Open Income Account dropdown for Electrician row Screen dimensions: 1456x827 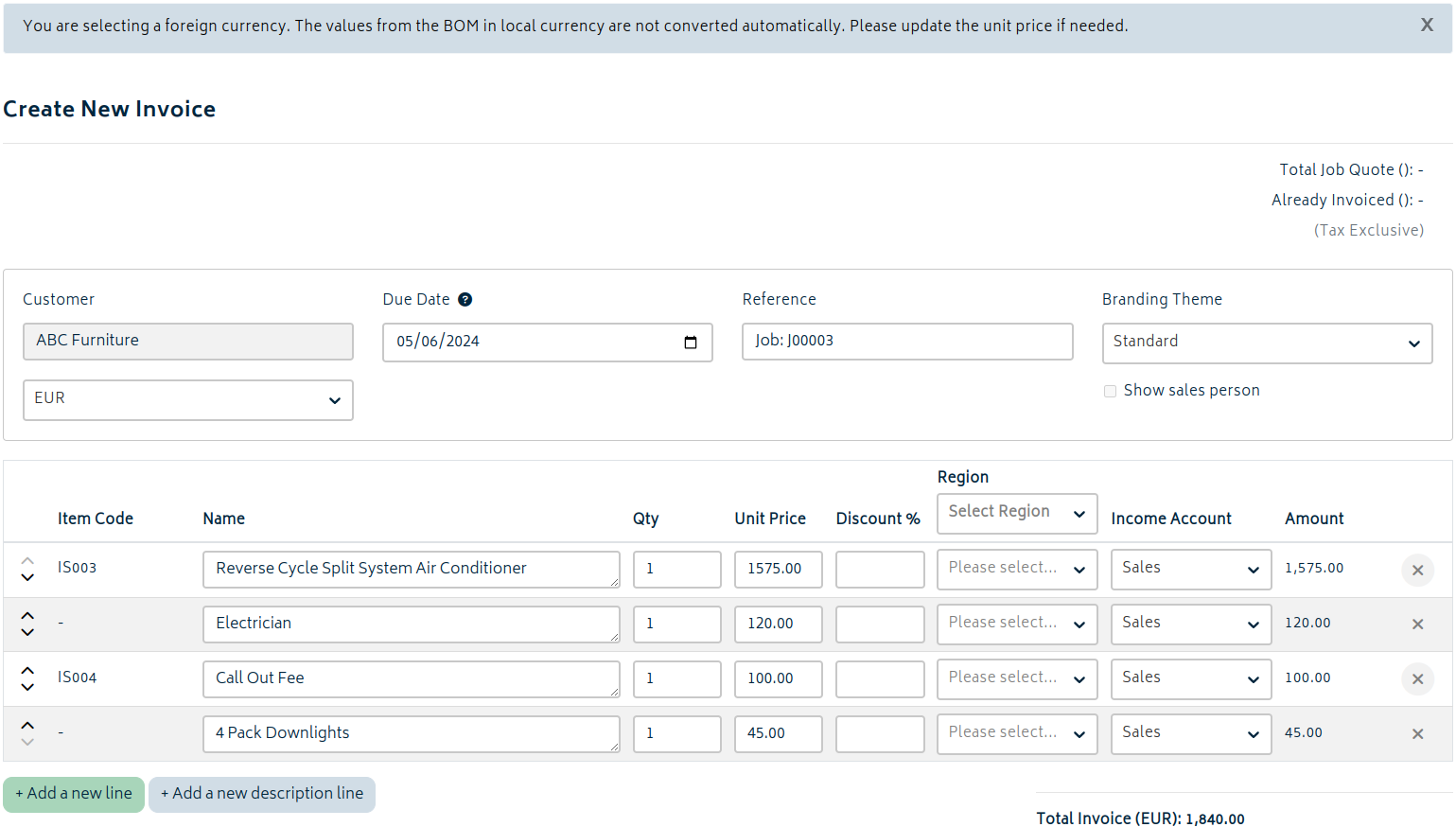1191,625
